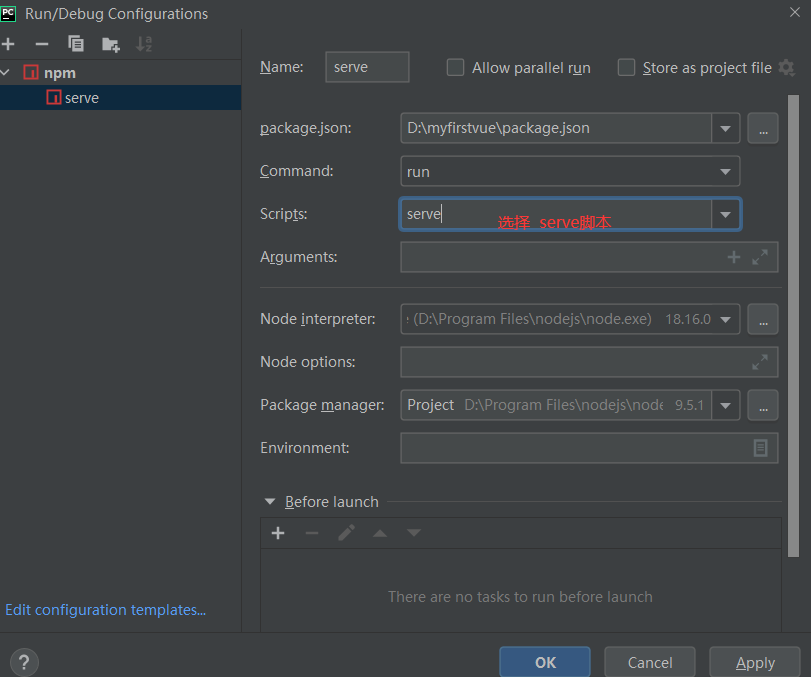Image resolution: width=811 pixels, height=677 pixels.
Task: Click into the Name input field
Action: 367,67
